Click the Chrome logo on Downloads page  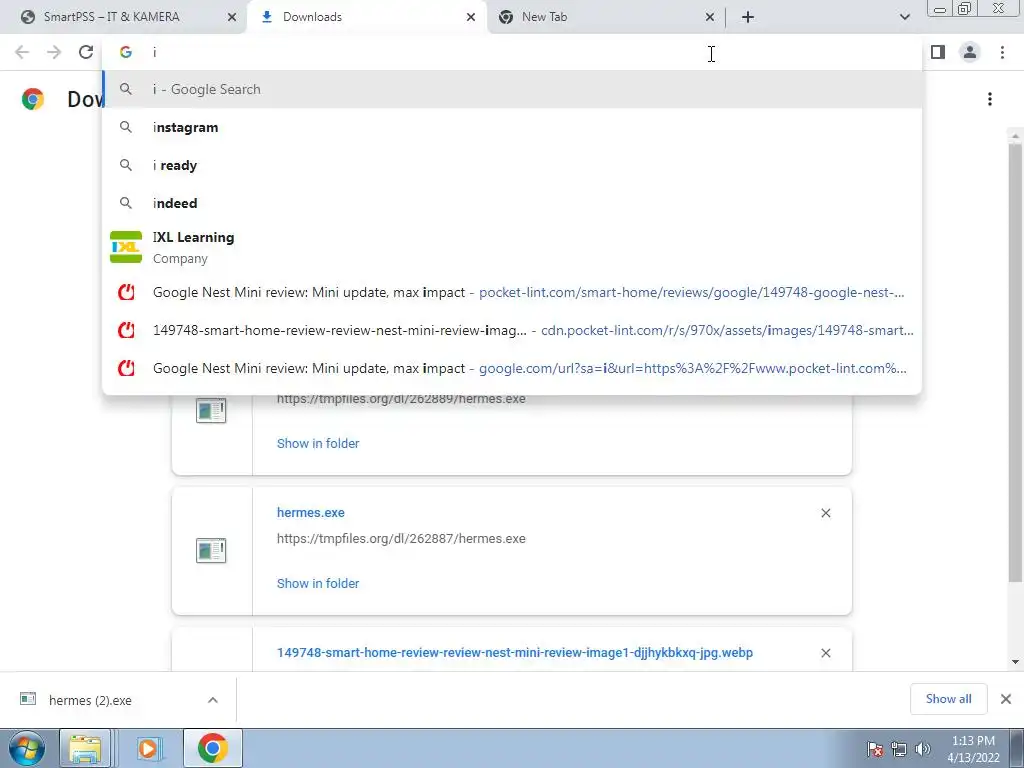(x=33, y=99)
